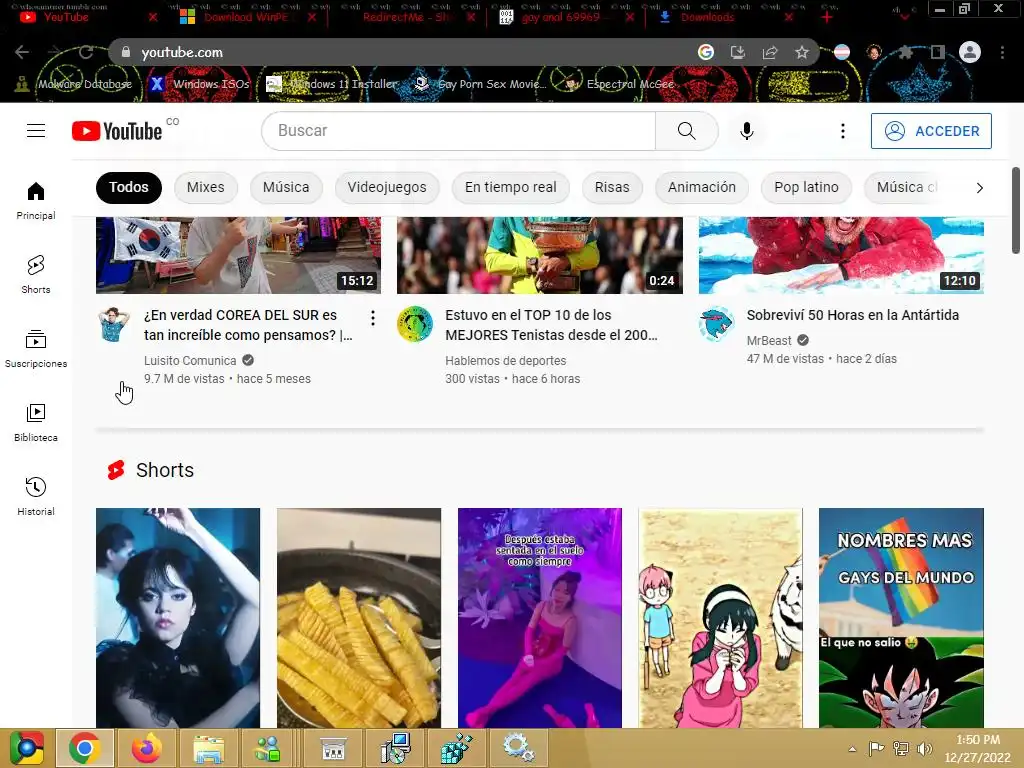1024x768 pixels.
Task: Open a new browser tab
Action: pos(827,17)
